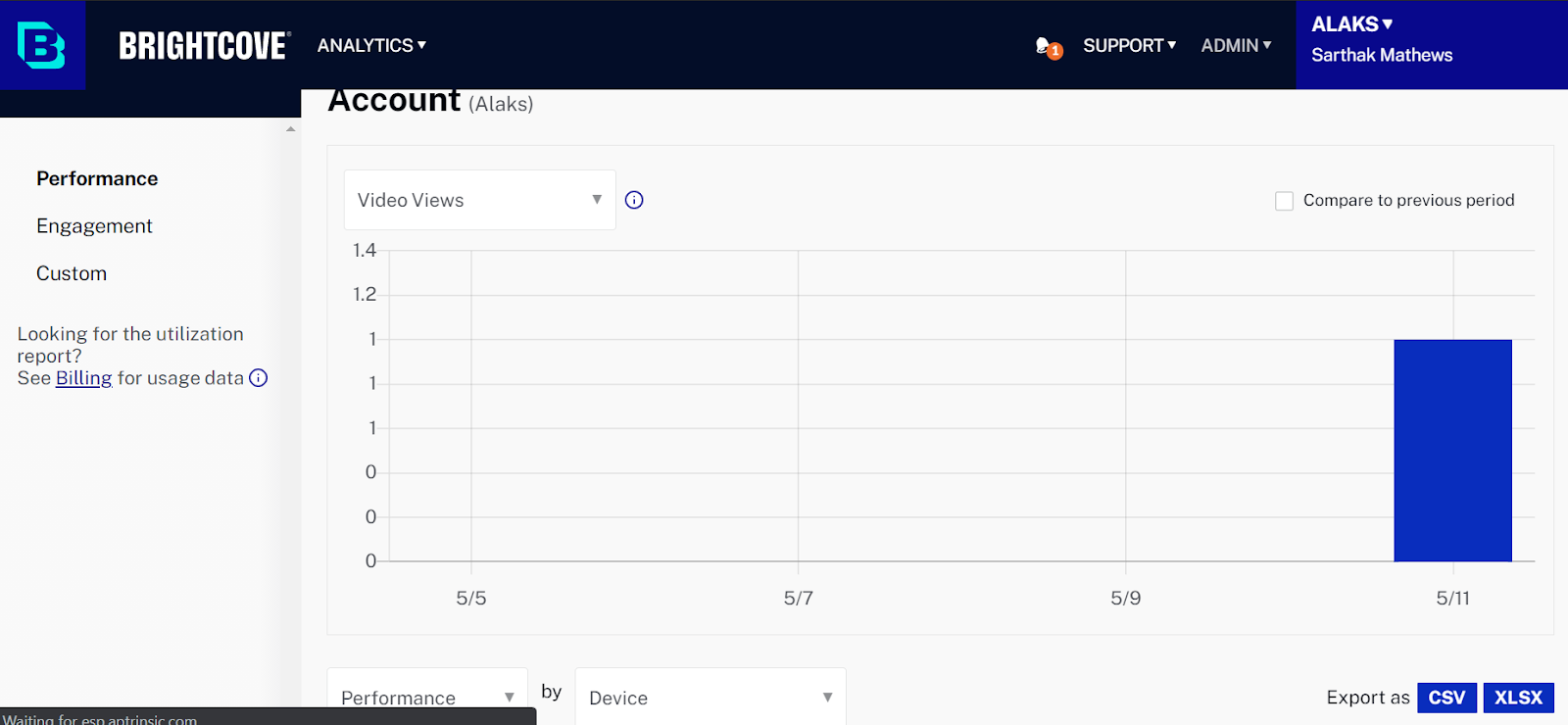Click the Brightcove B logo icon
Screen dimensions: 1568x725
pos(41,45)
